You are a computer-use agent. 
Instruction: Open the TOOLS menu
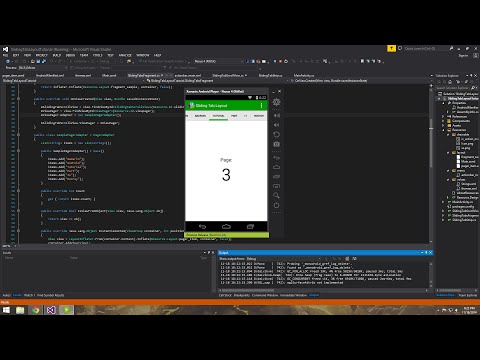97,55
